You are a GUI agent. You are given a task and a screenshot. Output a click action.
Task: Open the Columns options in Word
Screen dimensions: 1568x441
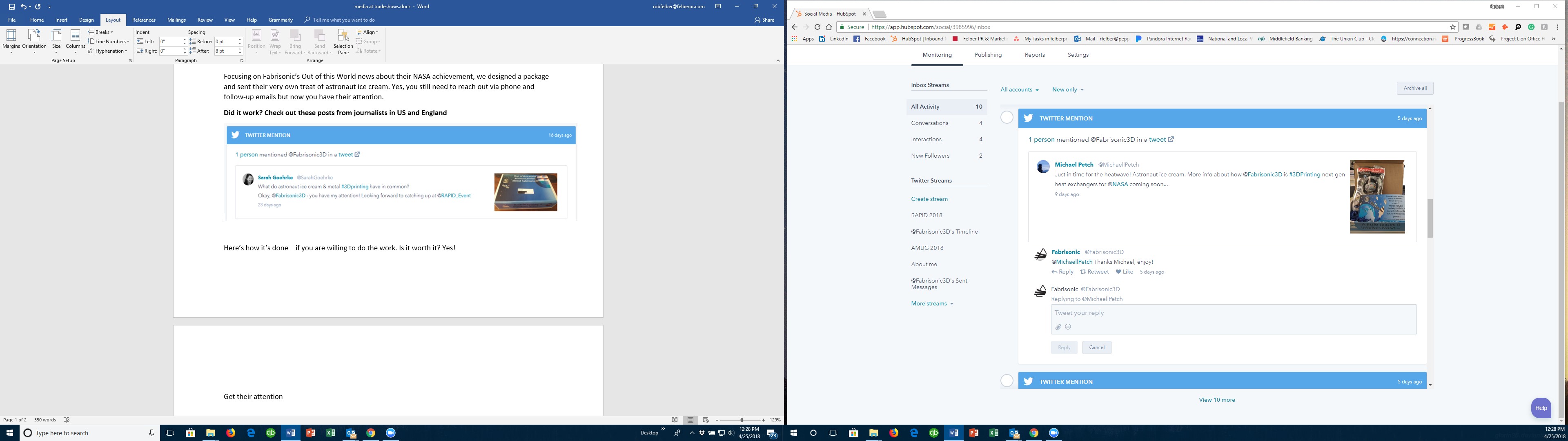pos(76,41)
